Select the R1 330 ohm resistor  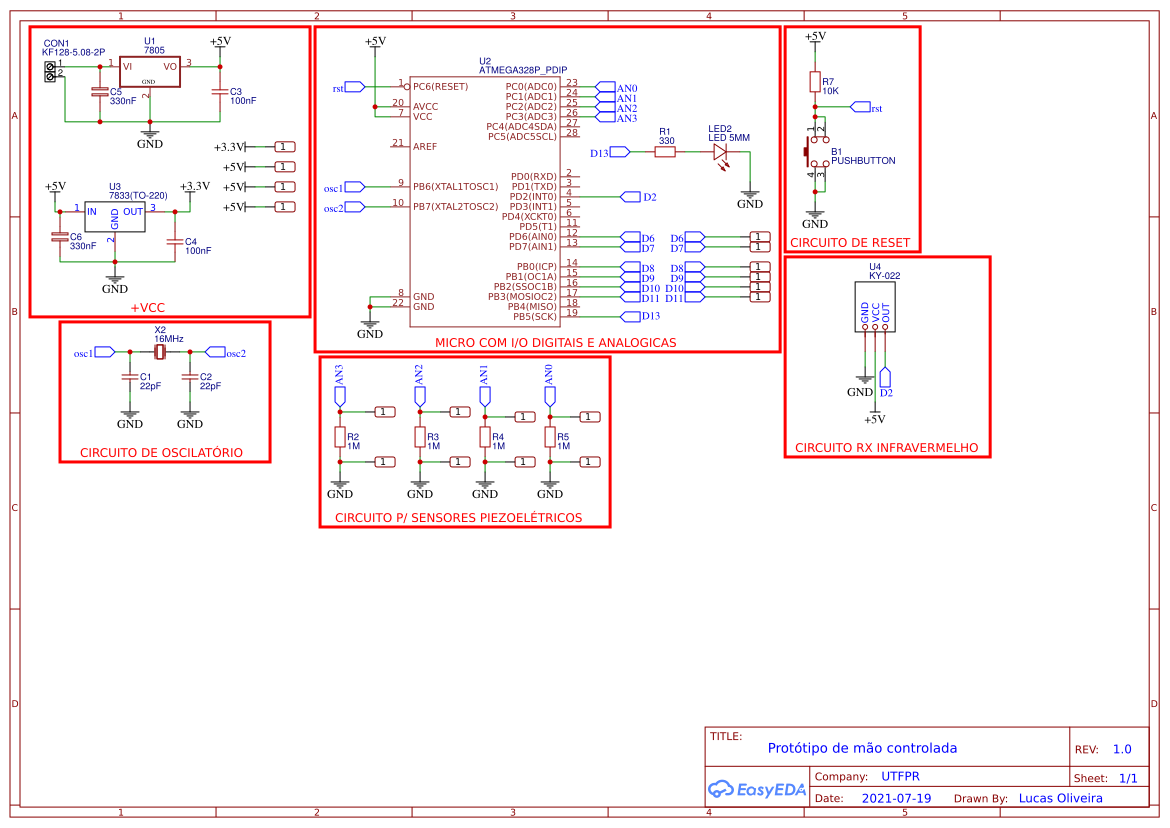coord(665,152)
